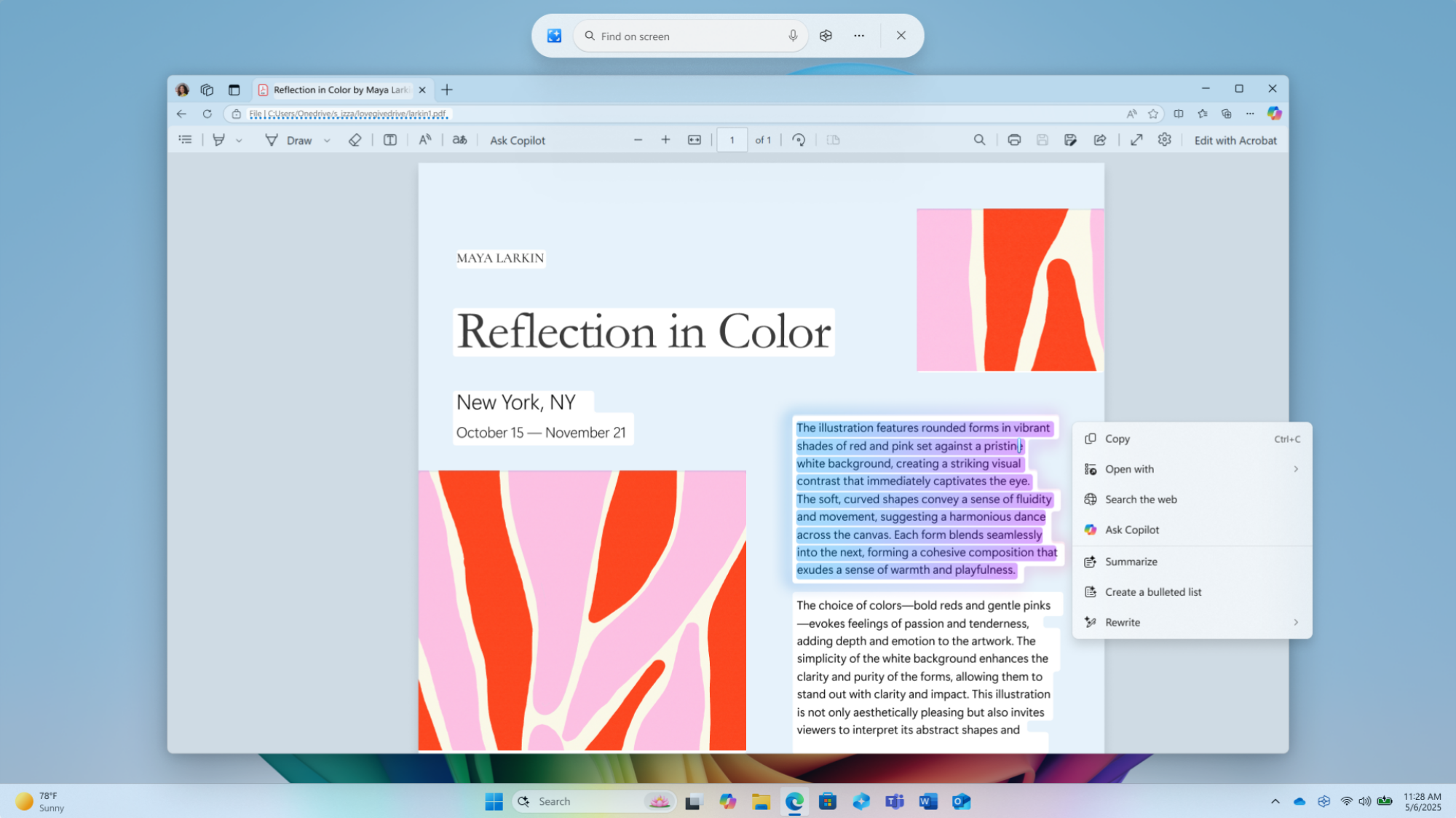The image size is (1456, 818).
Task: Activate the Eraser tool
Action: 355,140
